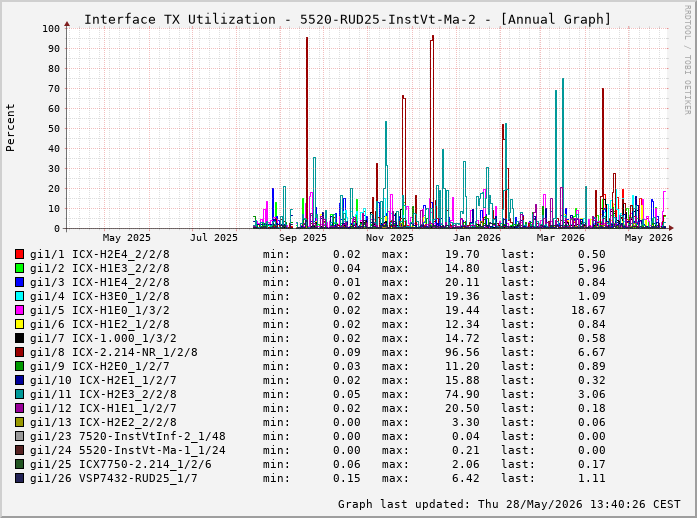Click the yellow swatch for gi1/6 ICX-H1E2_1/2/8
The width and height of the screenshot is (697, 518).
tap(19, 324)
